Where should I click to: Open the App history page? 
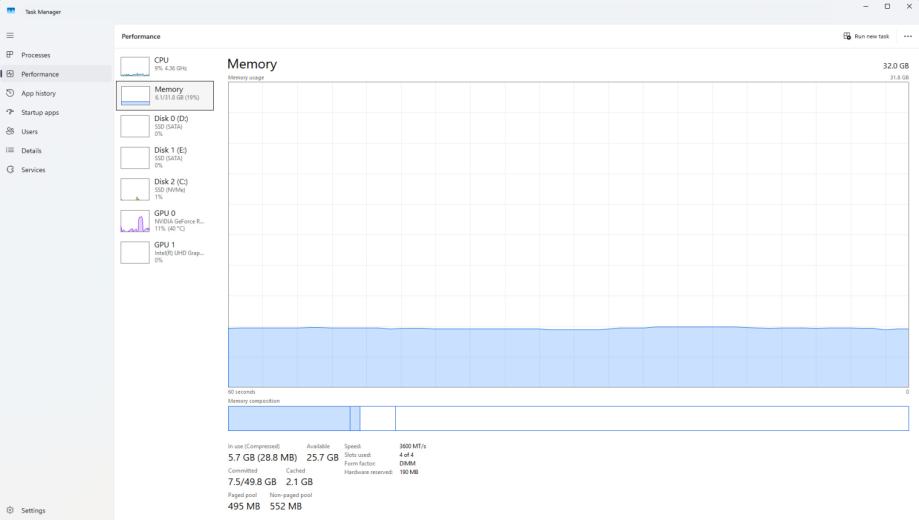pos(39,93)
